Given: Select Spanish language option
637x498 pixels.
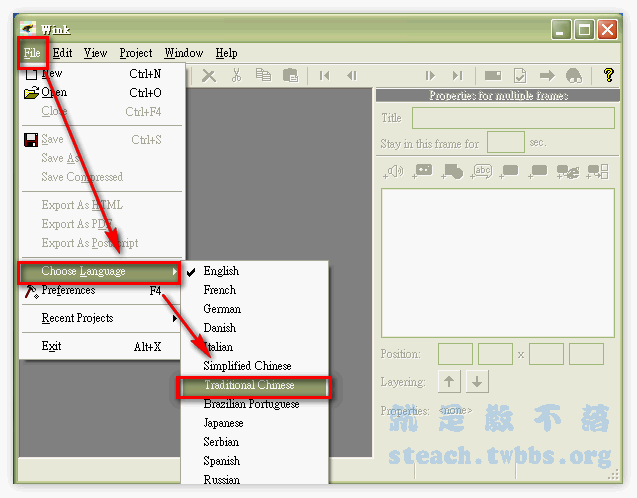Looking at the screenshot, I should click(254, 461).
